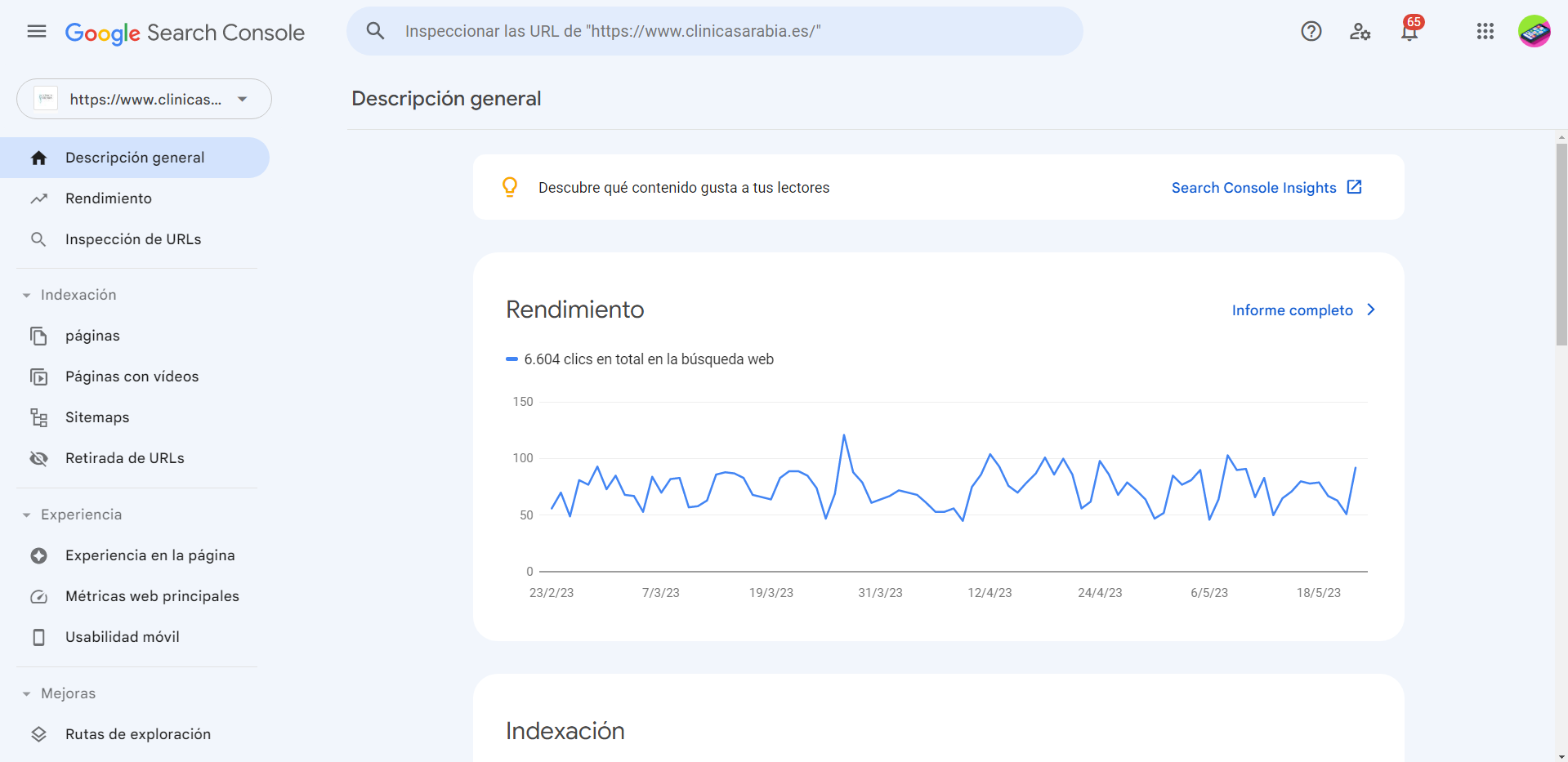Click the scrollbar up arrow
1568x762 pixels.
1561,138
